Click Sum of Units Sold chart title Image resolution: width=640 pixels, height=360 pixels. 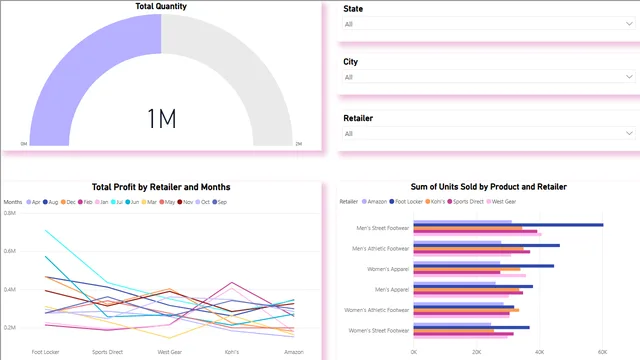click(489, 187)
